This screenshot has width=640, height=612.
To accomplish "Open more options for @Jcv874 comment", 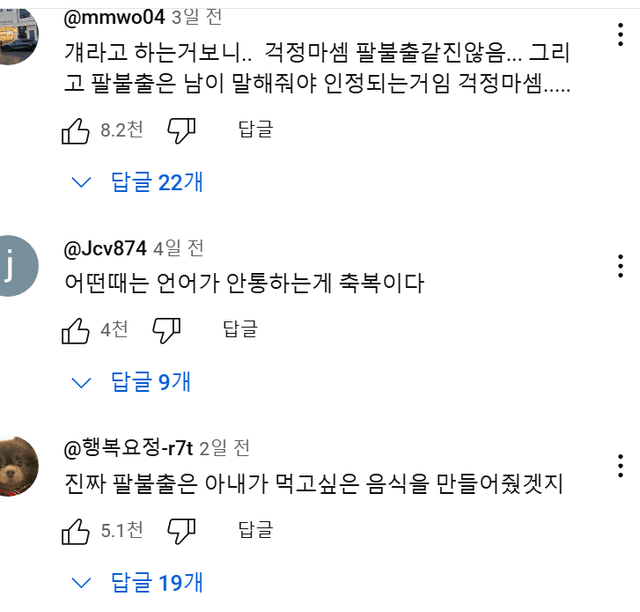I will coord(620,265).
